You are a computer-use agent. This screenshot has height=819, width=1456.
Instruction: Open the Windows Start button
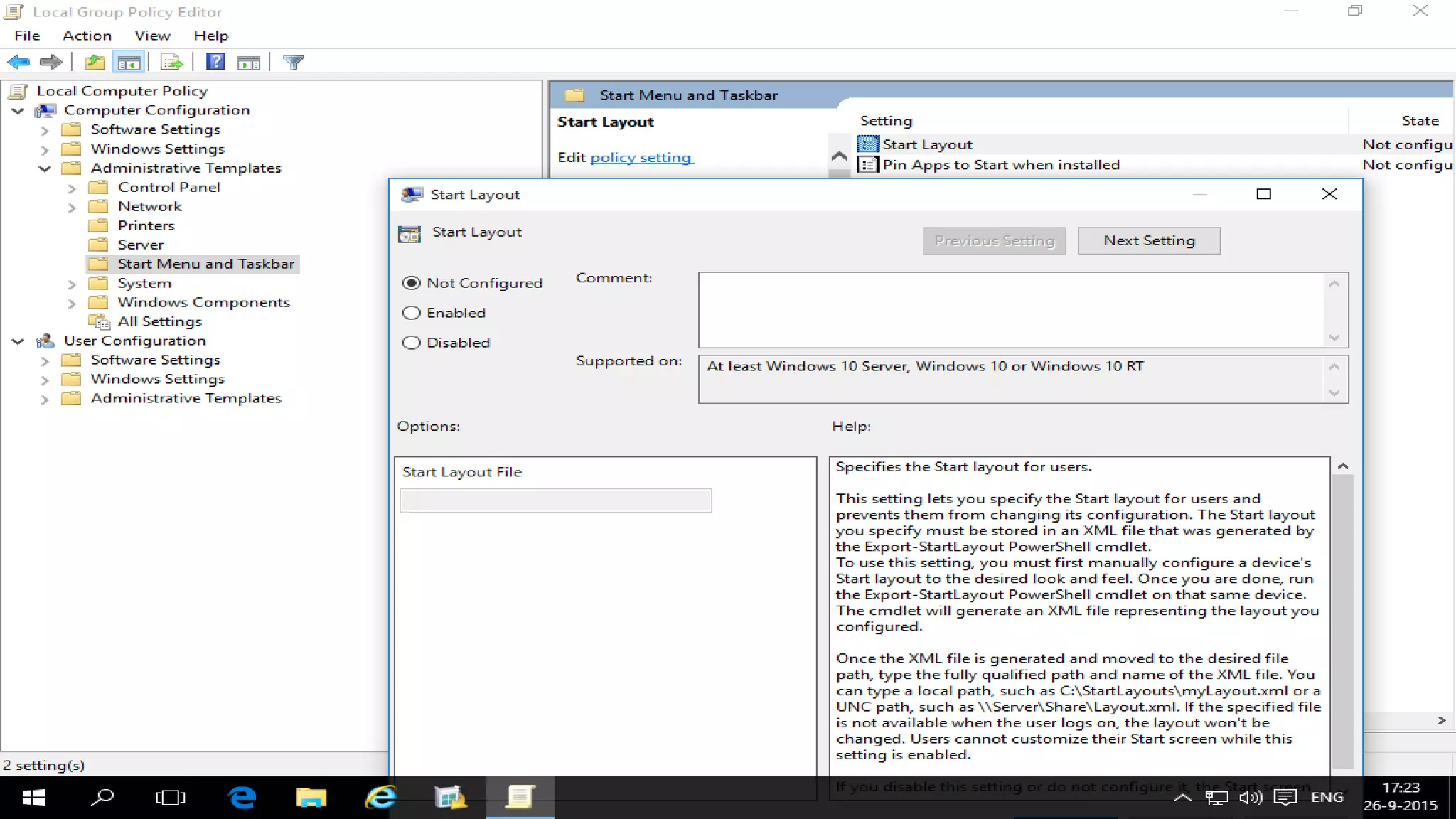[33, 798]
